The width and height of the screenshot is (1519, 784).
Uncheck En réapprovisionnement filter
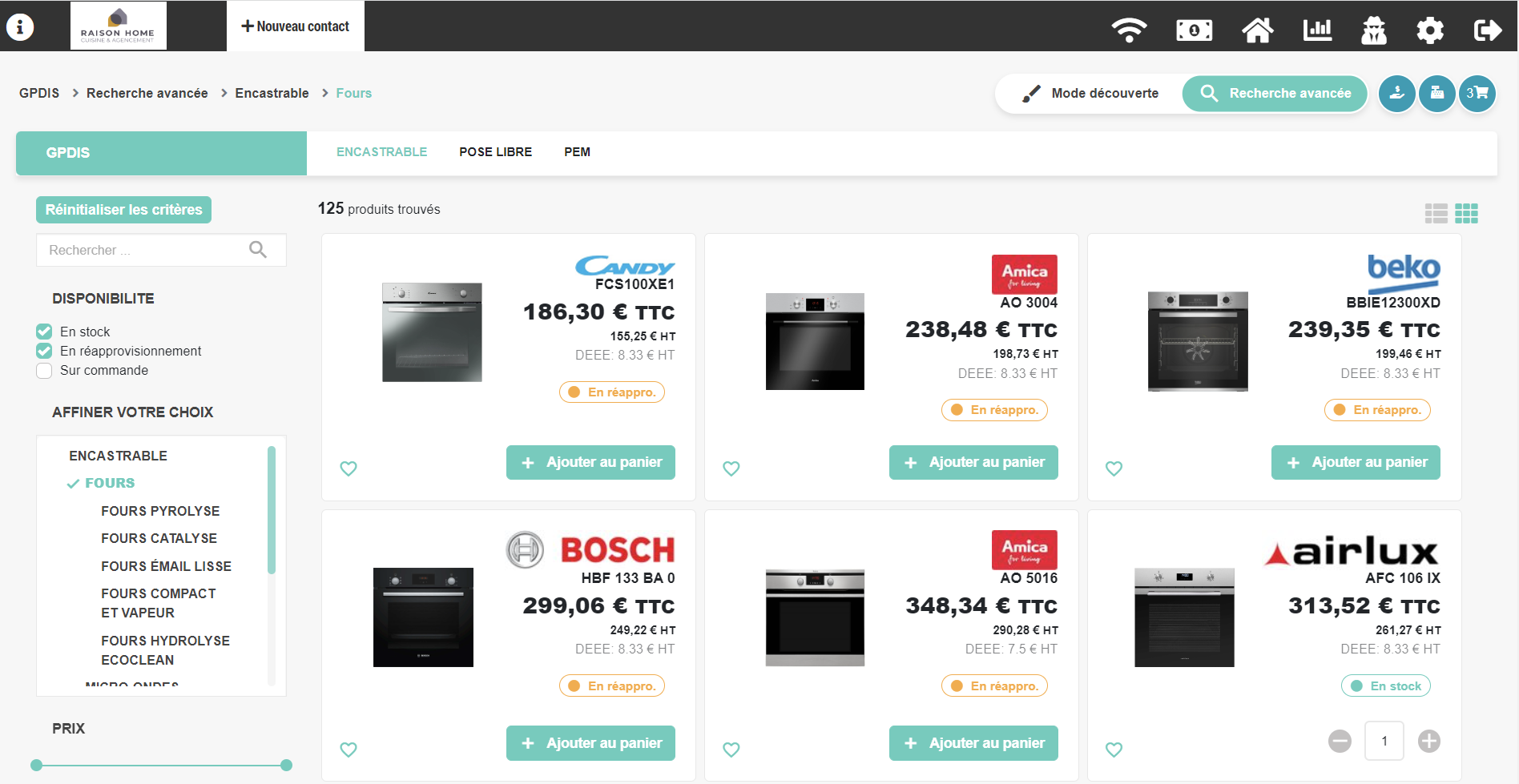45,351
